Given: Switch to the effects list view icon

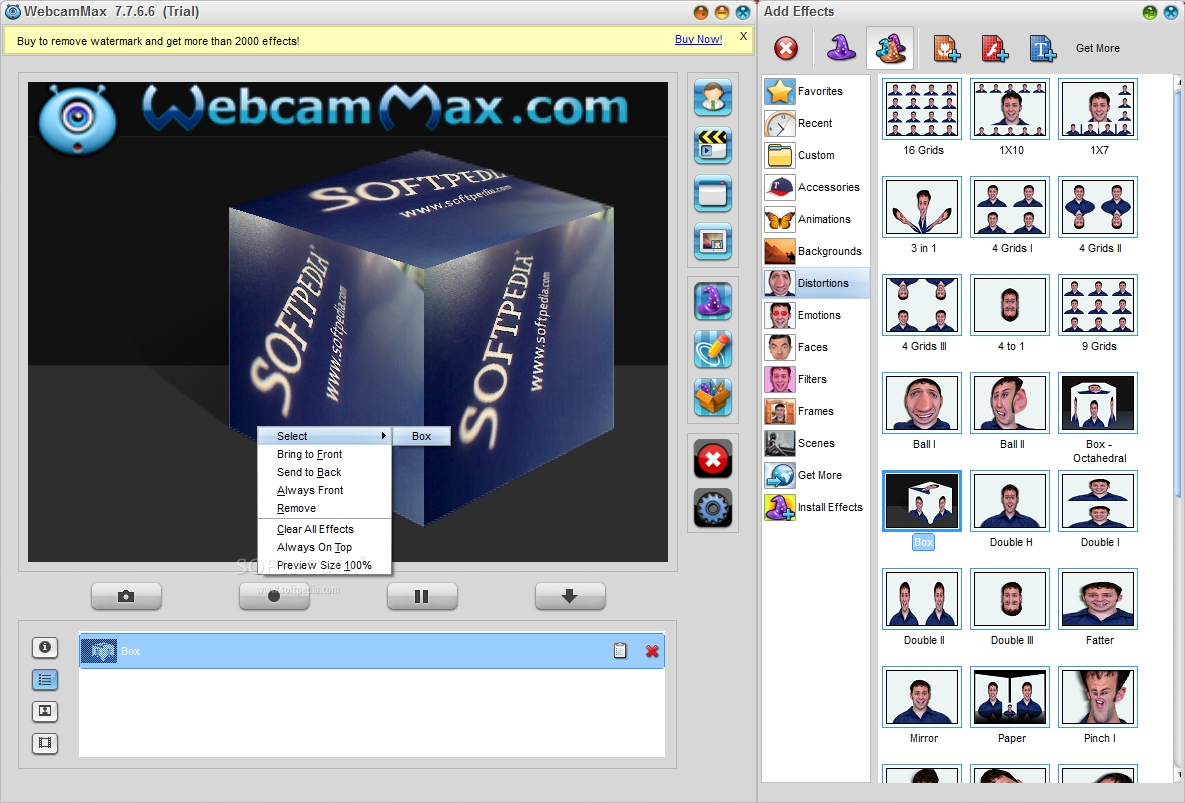Looking at the screenshot, I should click(x=45, y=680).
